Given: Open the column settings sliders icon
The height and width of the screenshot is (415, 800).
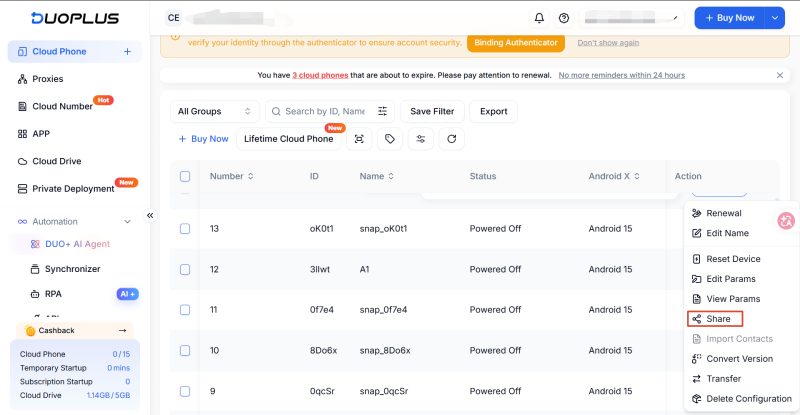Looking at the screenshot, I should 421,139.
